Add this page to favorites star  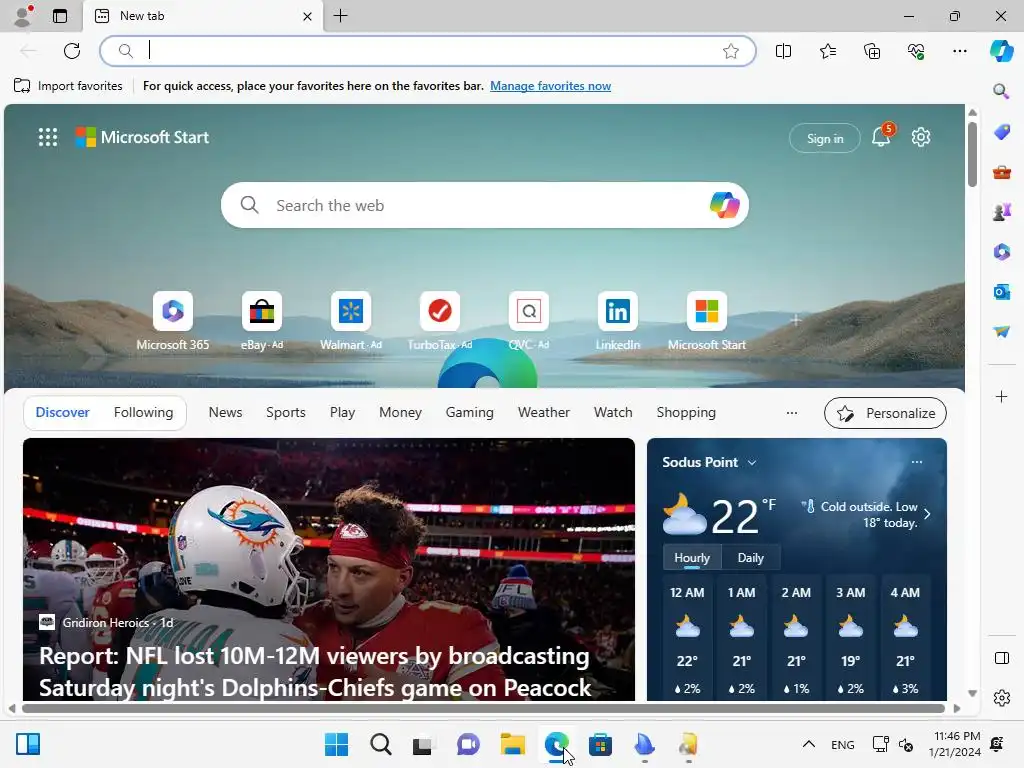point(731,51)
